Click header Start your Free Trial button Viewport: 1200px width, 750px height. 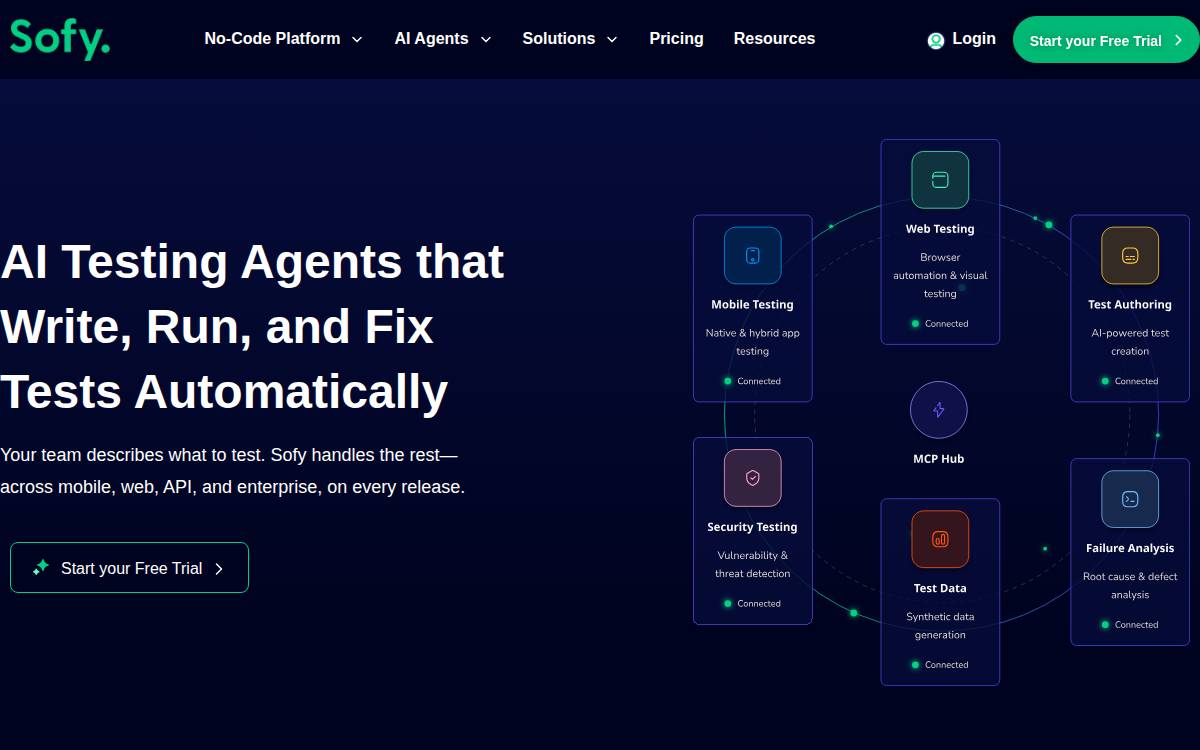tap(1106, 40)
